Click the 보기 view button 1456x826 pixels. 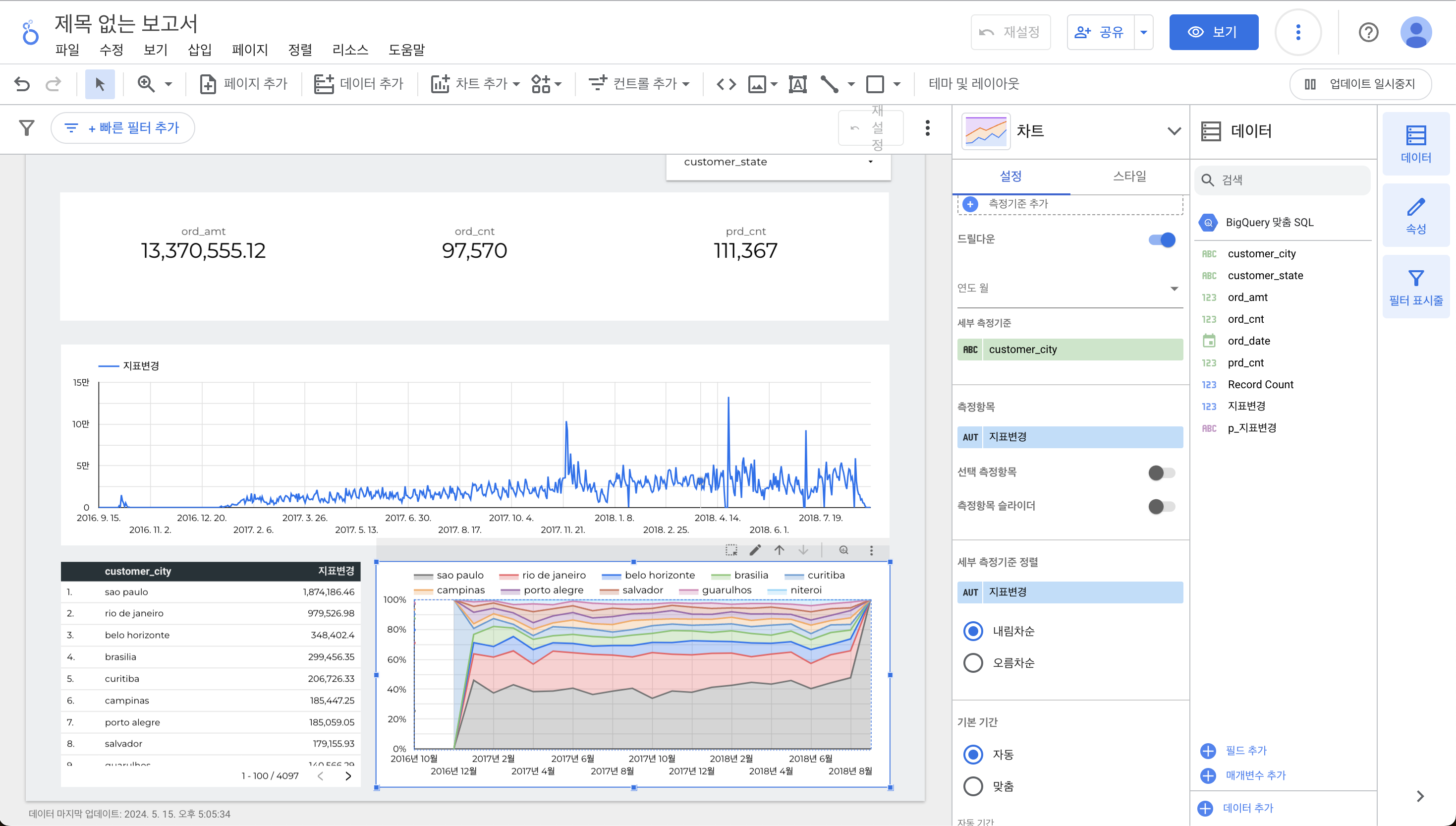point(1213,32)
